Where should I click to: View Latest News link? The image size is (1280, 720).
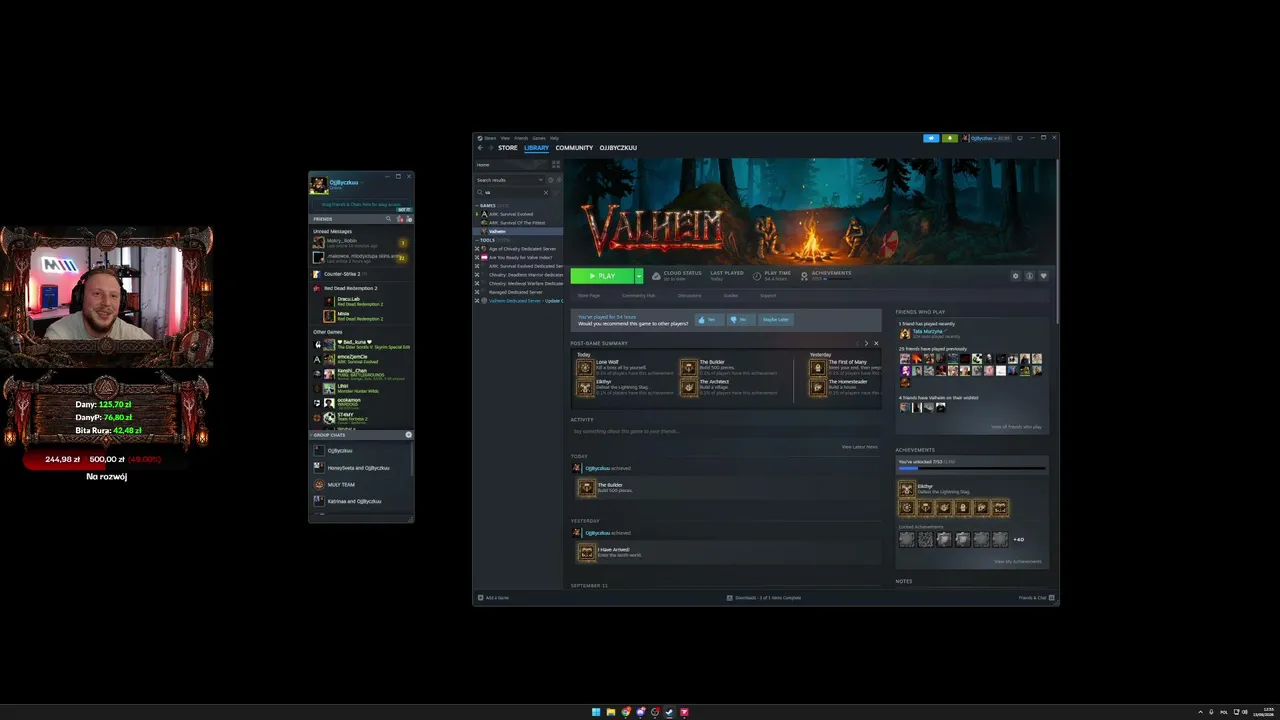pyautogui.click(x=860, y=447)
